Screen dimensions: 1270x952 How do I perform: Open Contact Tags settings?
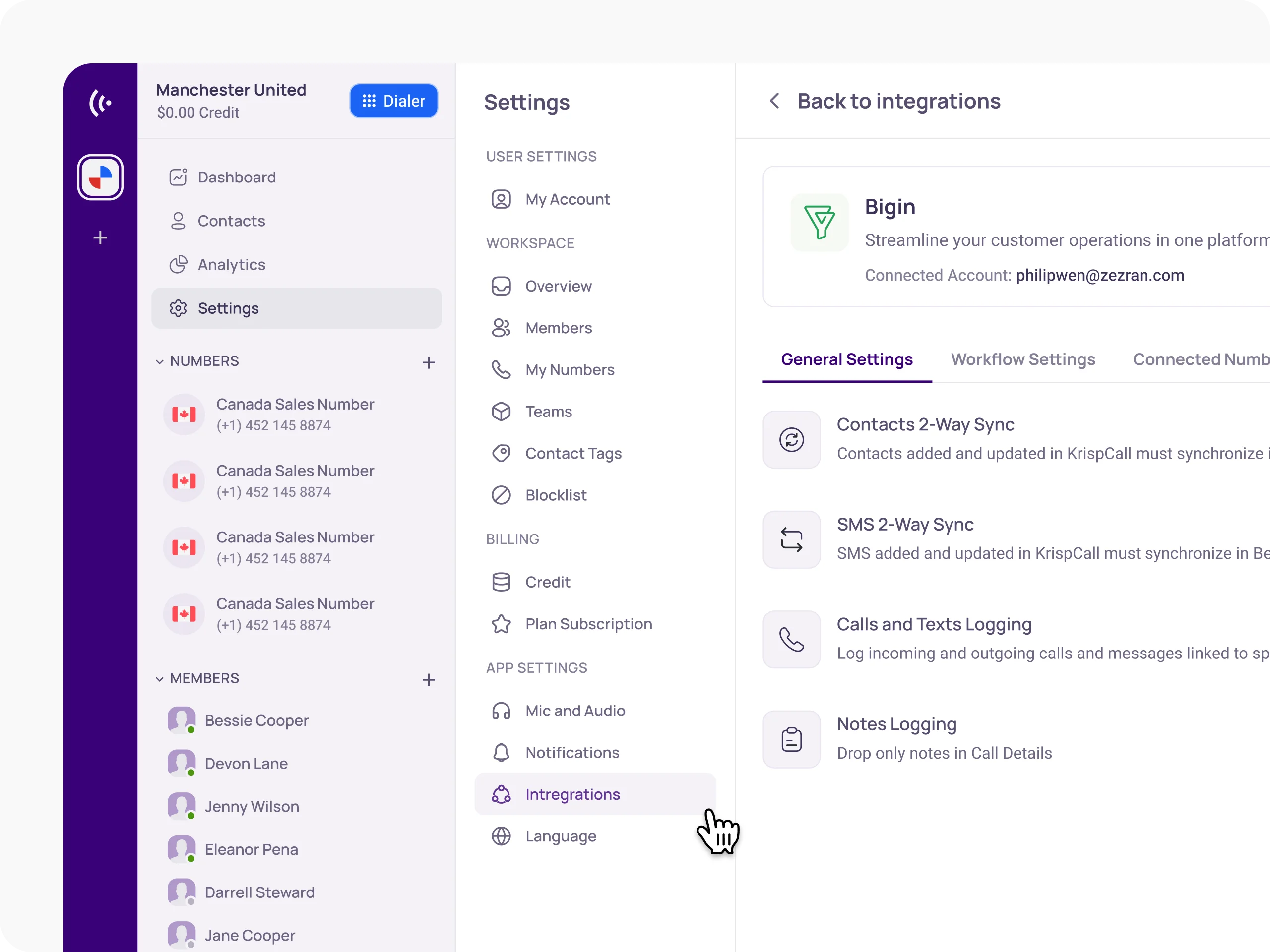[x=595, y=453]
